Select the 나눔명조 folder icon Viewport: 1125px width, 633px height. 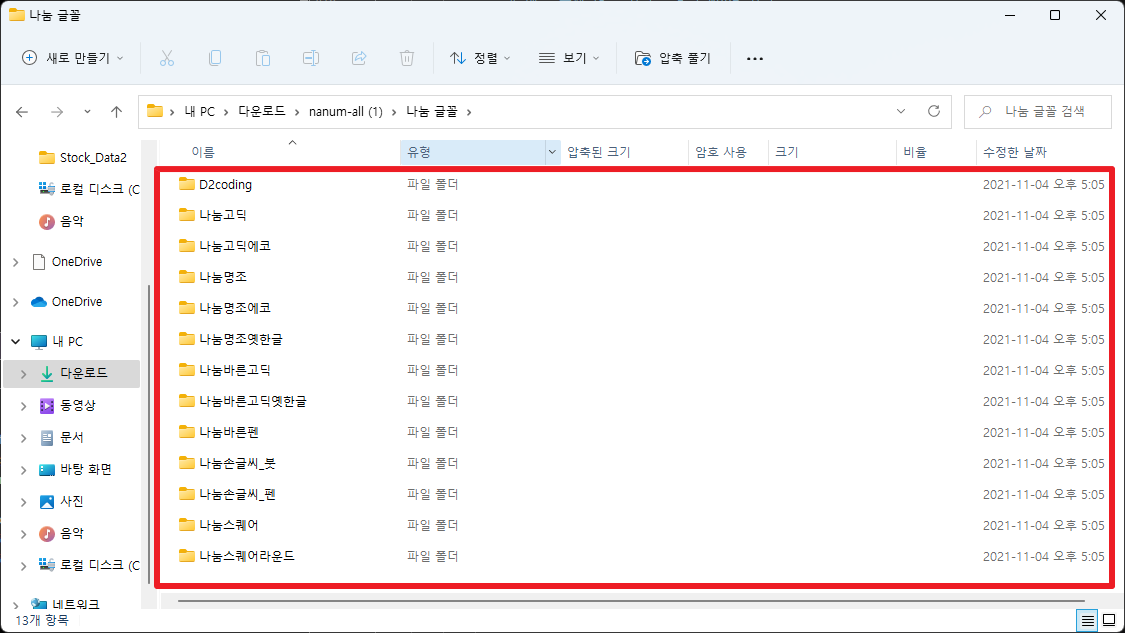[187, 277]
